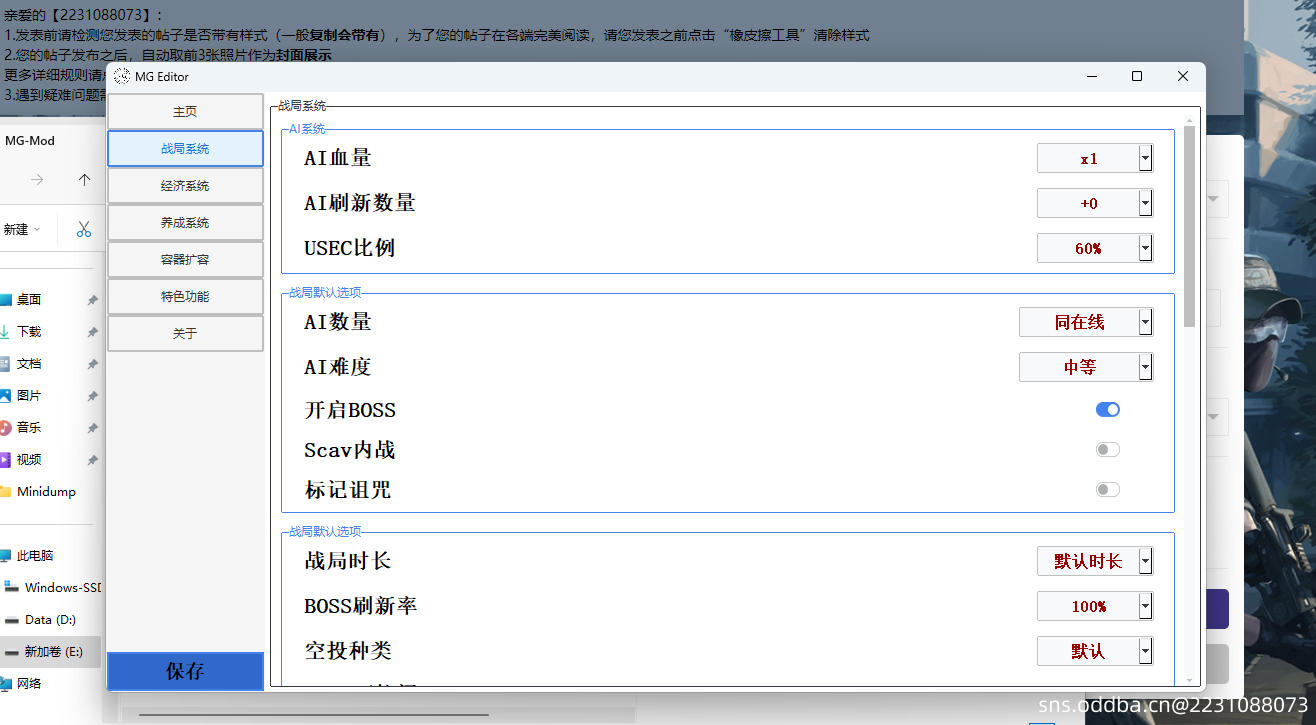Click the 保存 save button
The width and height of the screenshot is (1316, 725).
pos(185,671)
